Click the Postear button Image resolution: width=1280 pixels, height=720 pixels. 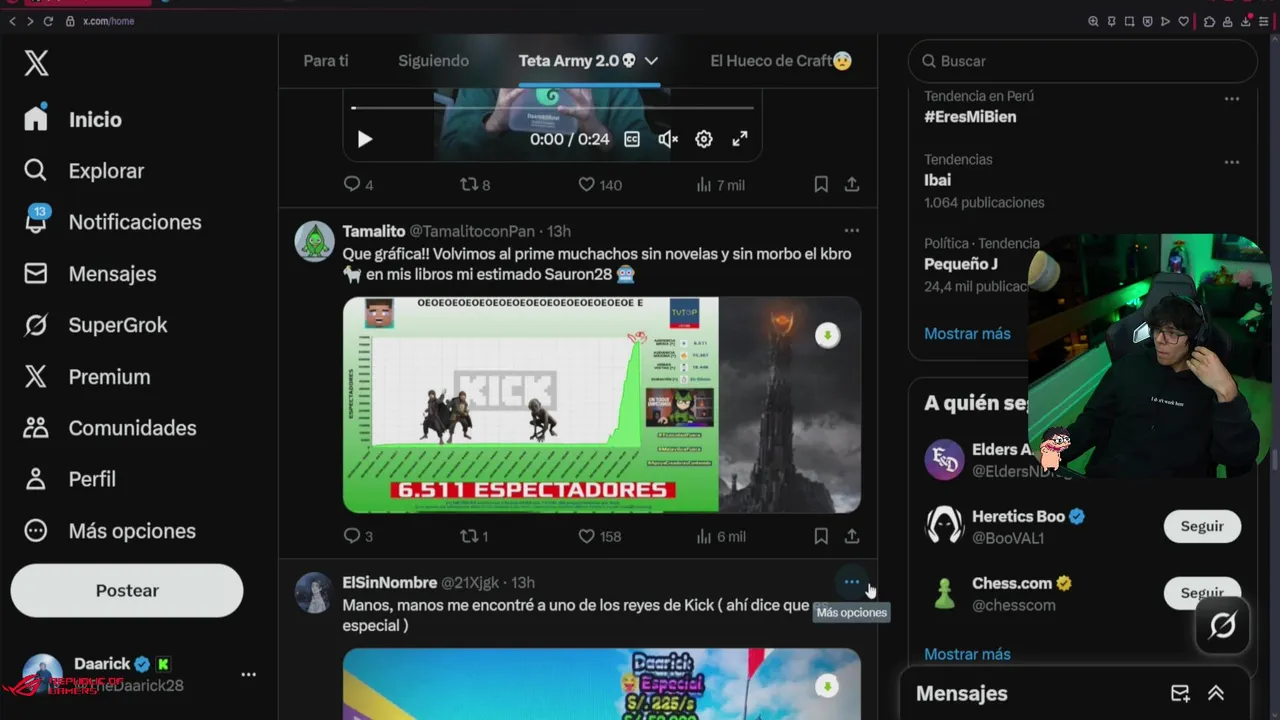(127, 590)
